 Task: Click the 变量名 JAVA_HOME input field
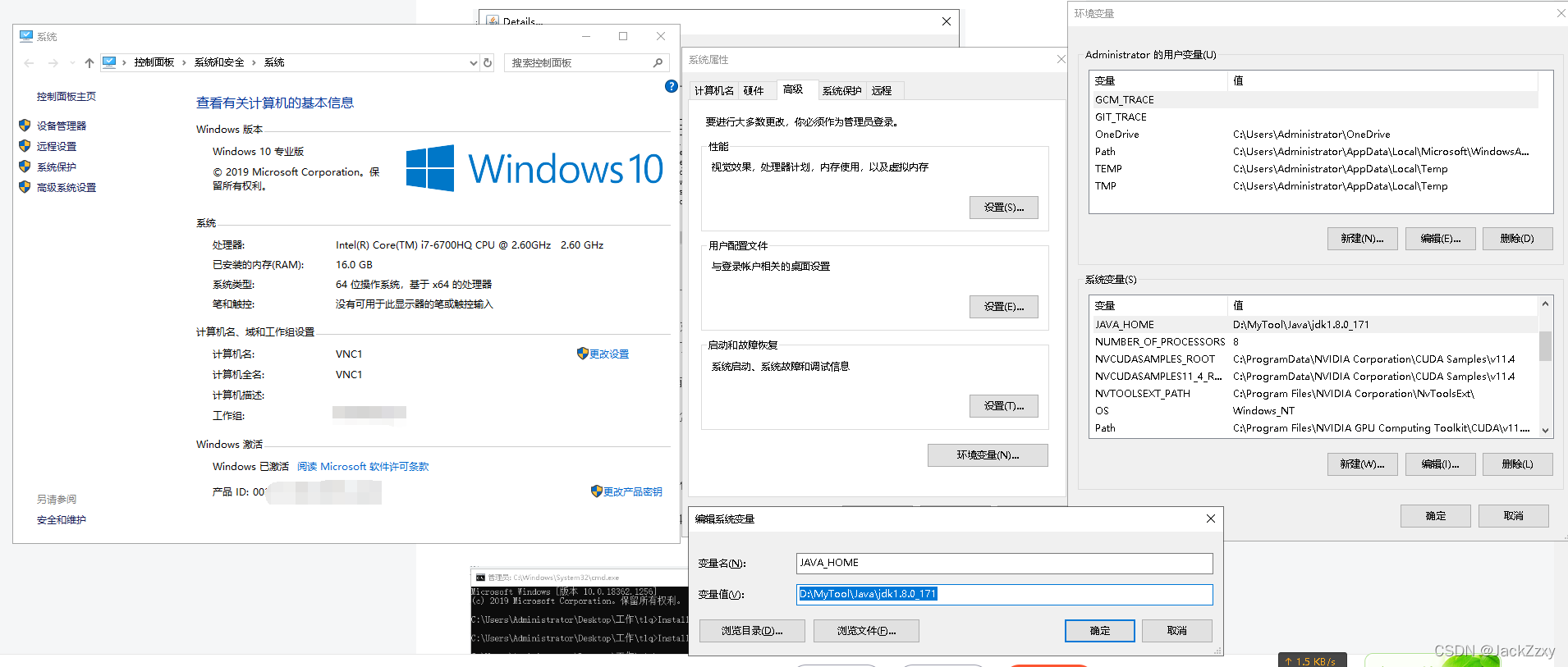coord(1004,564)
